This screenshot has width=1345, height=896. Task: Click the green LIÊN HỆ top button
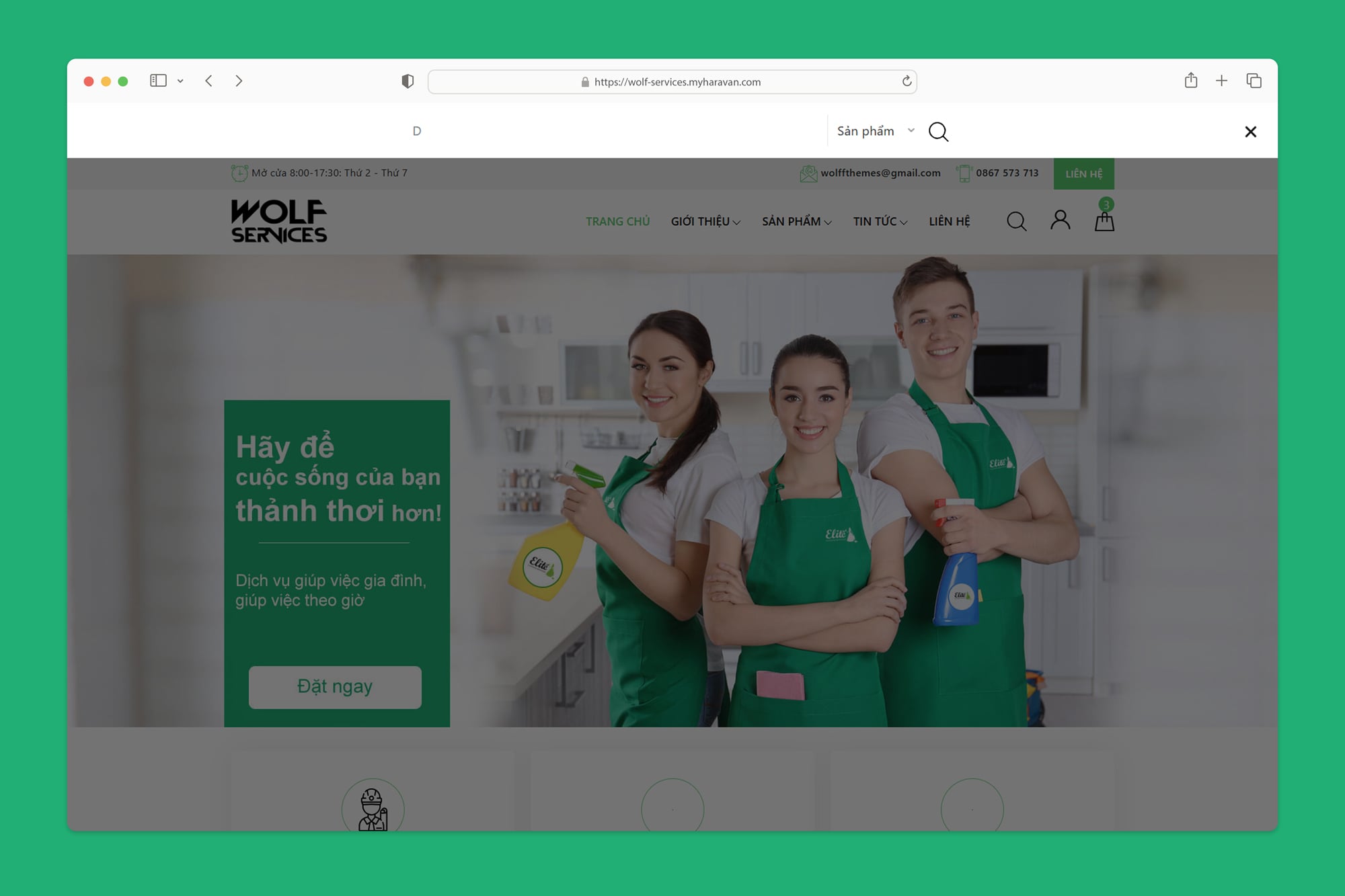tap(1083, 173)
